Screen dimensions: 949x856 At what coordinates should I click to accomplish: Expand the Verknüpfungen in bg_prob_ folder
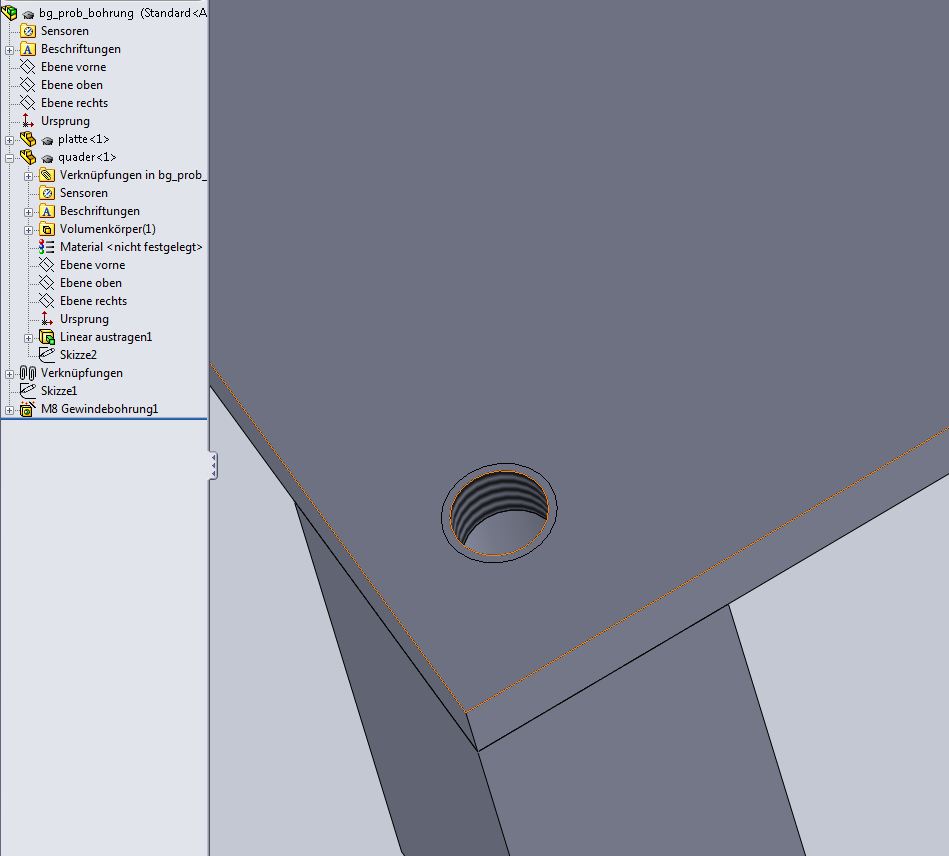(29, 175)
